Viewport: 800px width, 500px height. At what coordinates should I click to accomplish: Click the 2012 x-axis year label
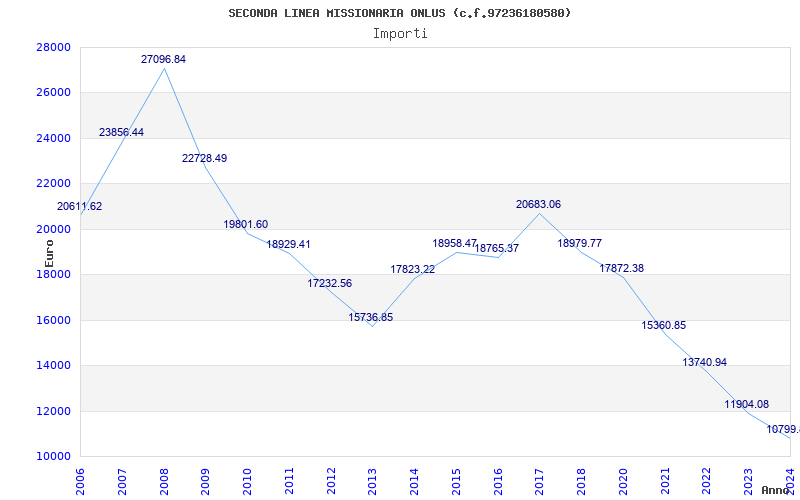pos(331,481)
